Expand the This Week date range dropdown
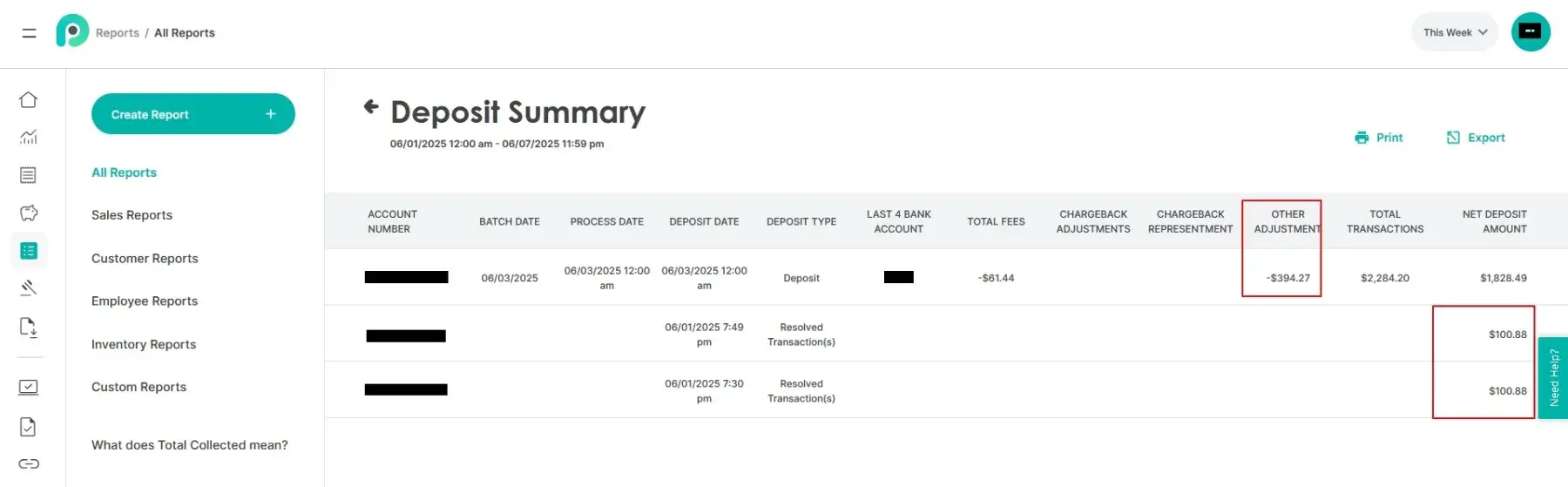The image size is (1568, 487). [1455, 32]
